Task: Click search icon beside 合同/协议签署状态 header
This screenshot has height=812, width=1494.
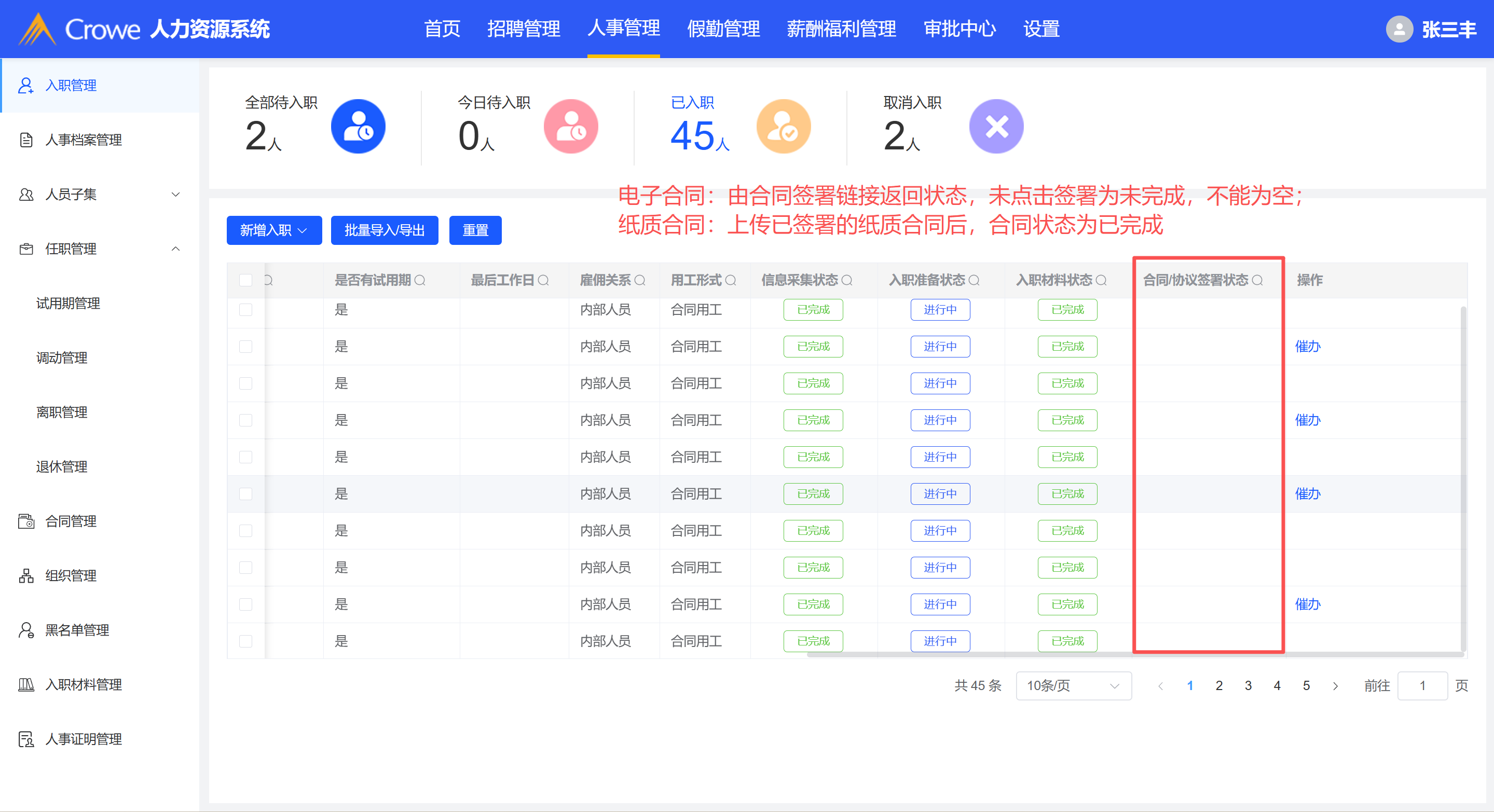Action: pos(1257,281)
